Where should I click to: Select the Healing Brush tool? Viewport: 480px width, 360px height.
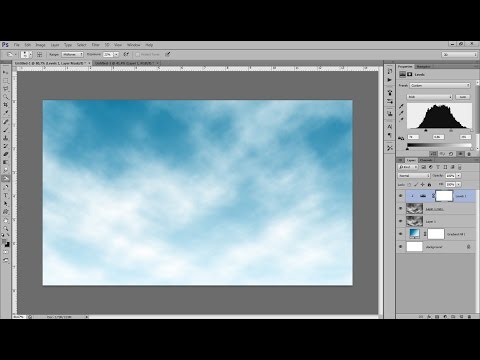pyautogui.click(x=6, y=122)
